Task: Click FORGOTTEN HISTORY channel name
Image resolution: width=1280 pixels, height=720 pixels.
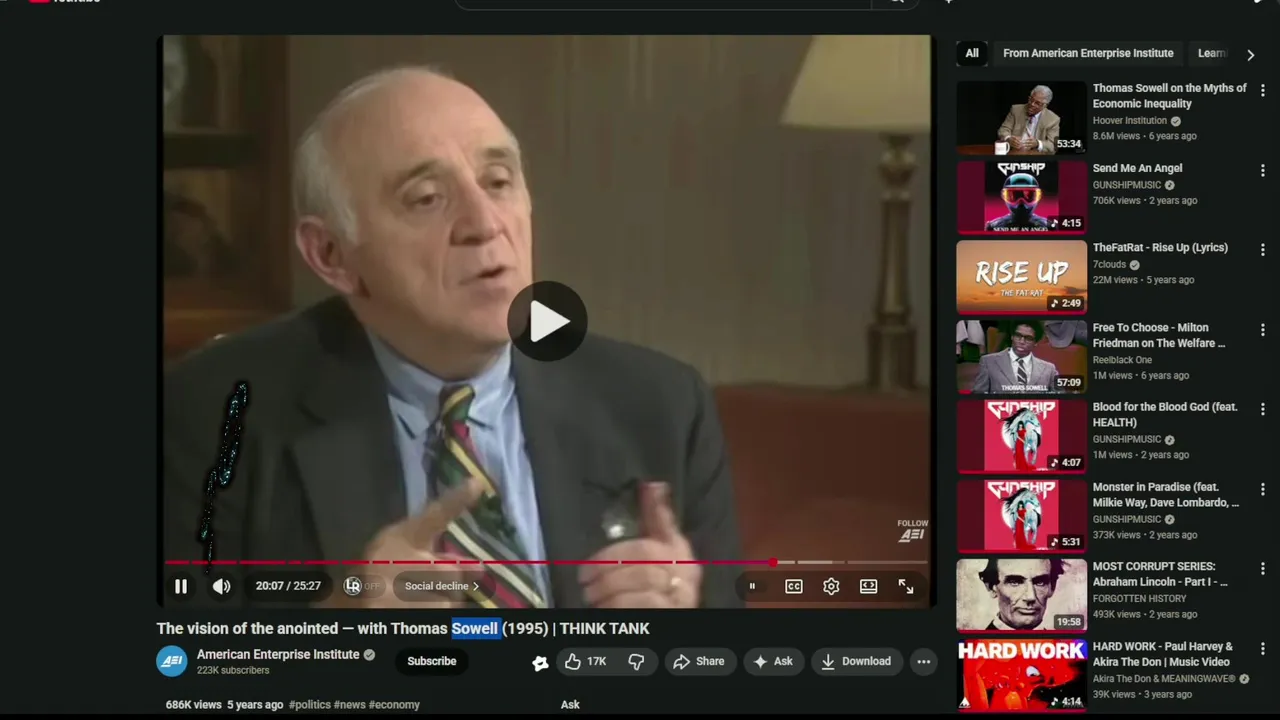Action: [x=1139, y=599]
